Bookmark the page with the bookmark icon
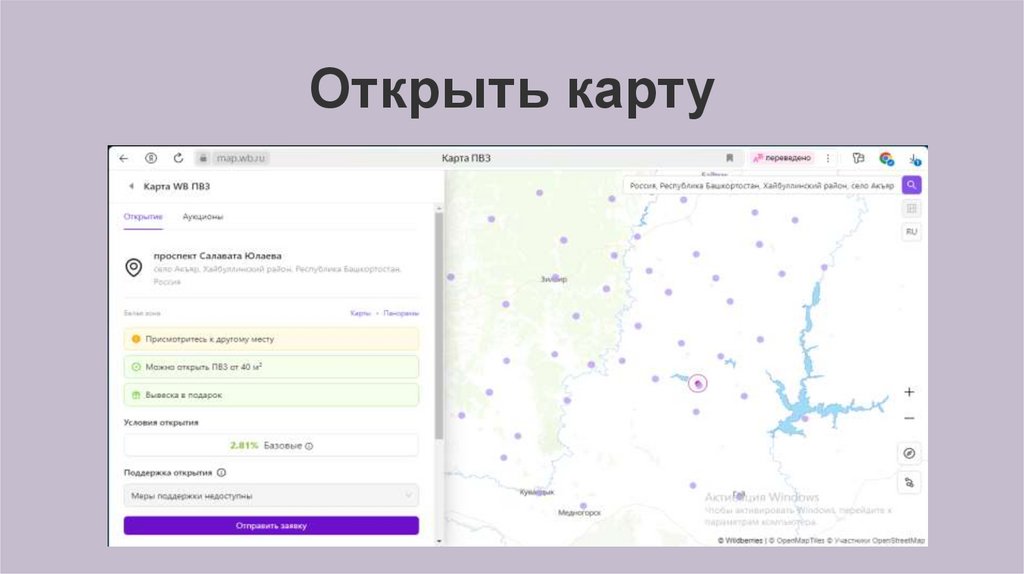Image resolution: width=1024 pixels, height=574 pixels. pyautogui.click(x=729, y=158)
